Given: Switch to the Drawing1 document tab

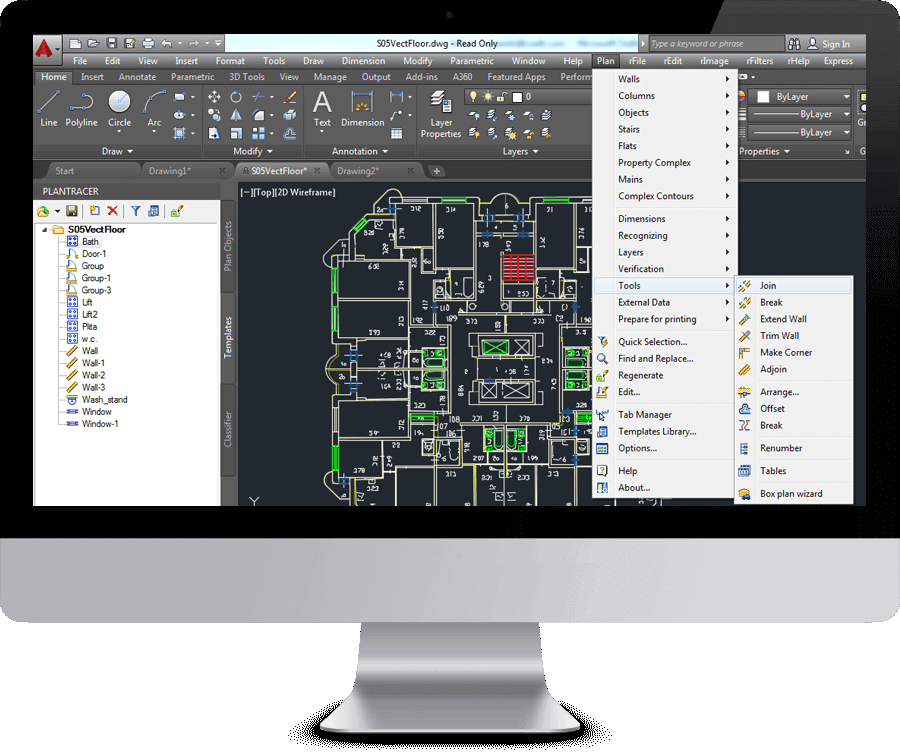Looking at the screenshot, I should click(x=170, y=171).
